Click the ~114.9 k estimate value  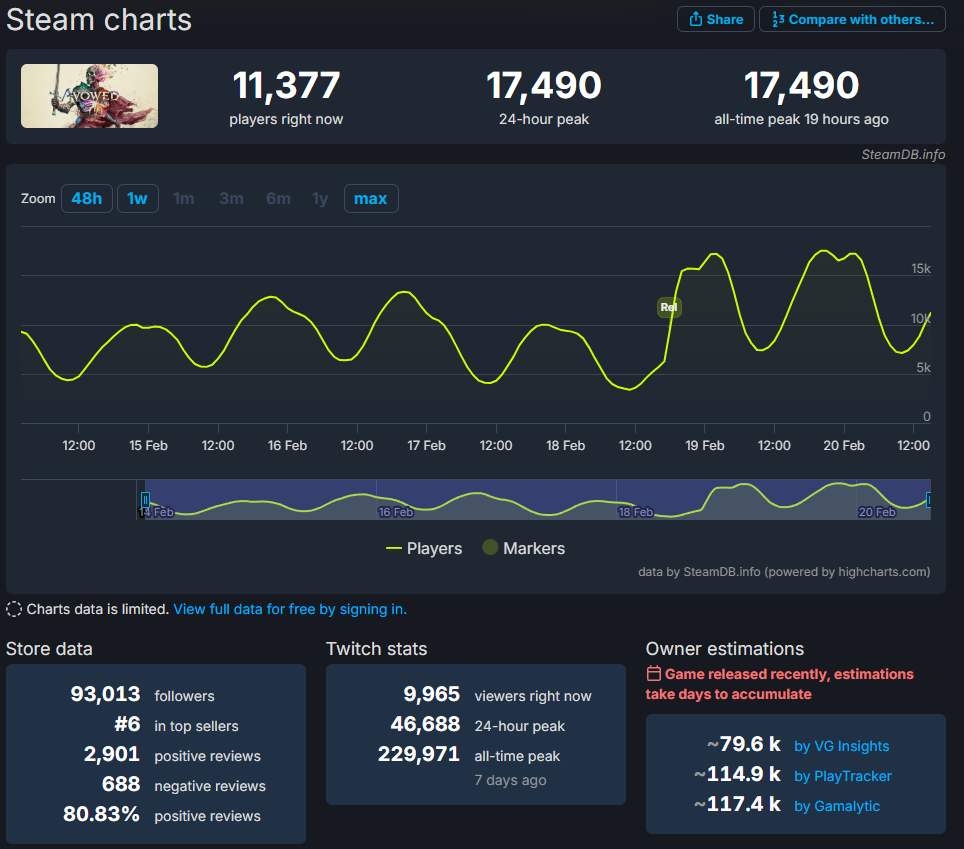pyautogui.click(x=738, y=774)
